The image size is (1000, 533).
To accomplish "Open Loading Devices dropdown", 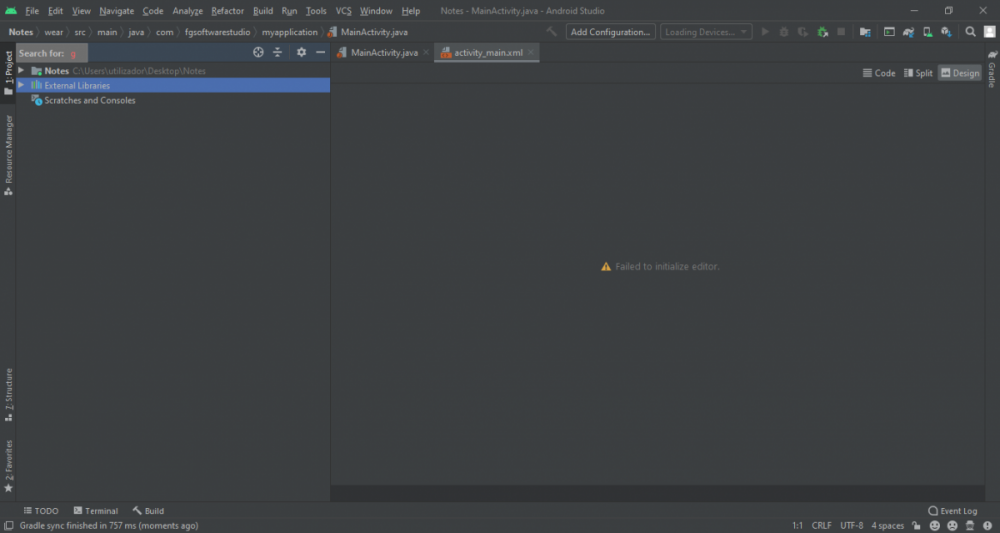I will click(x=706, y=32).
